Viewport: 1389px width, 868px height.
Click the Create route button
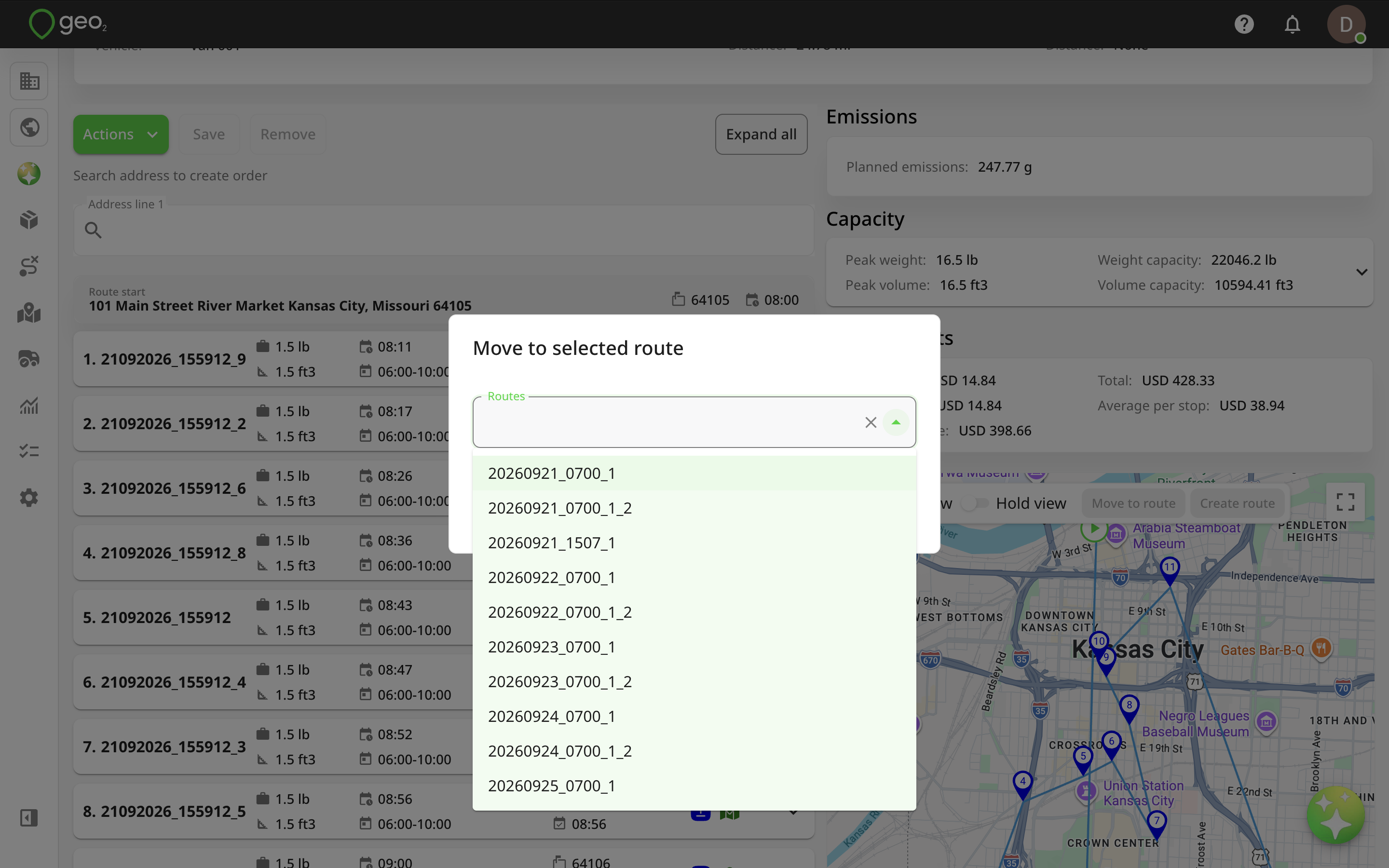click(x=1238, y=503)
